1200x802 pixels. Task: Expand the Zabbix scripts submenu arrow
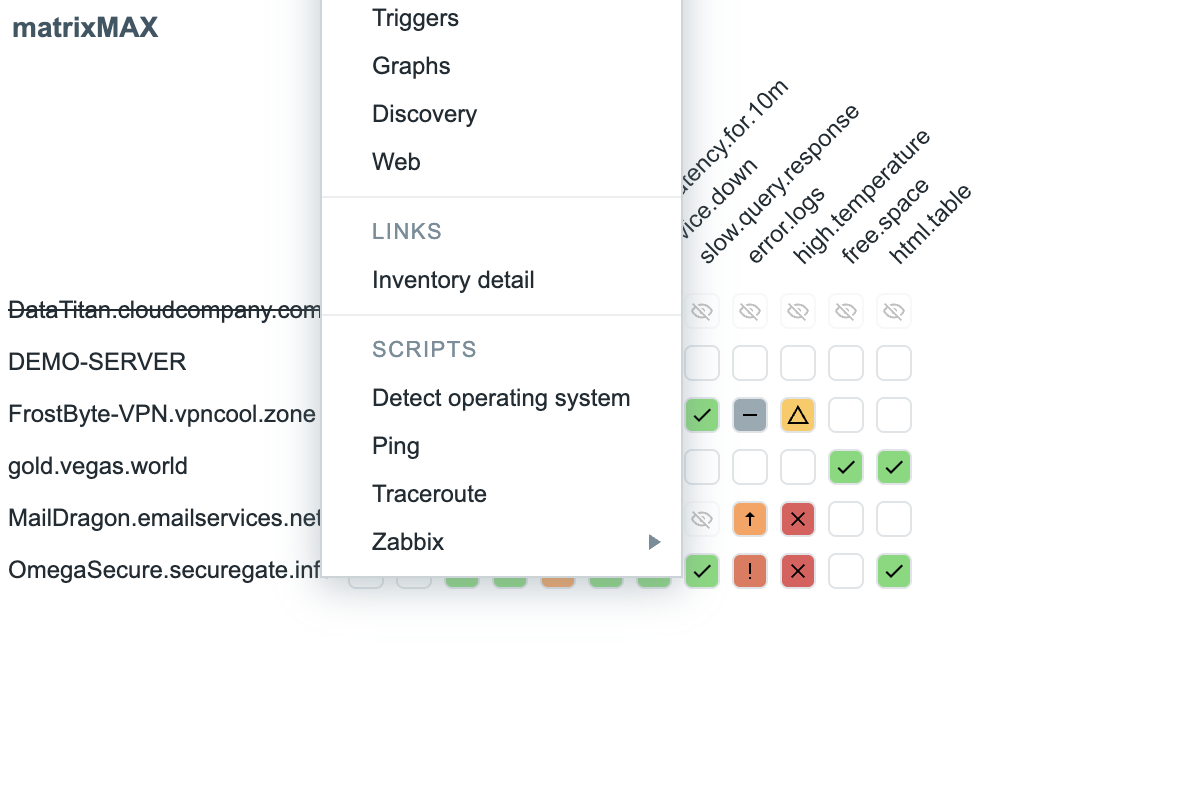655,542
